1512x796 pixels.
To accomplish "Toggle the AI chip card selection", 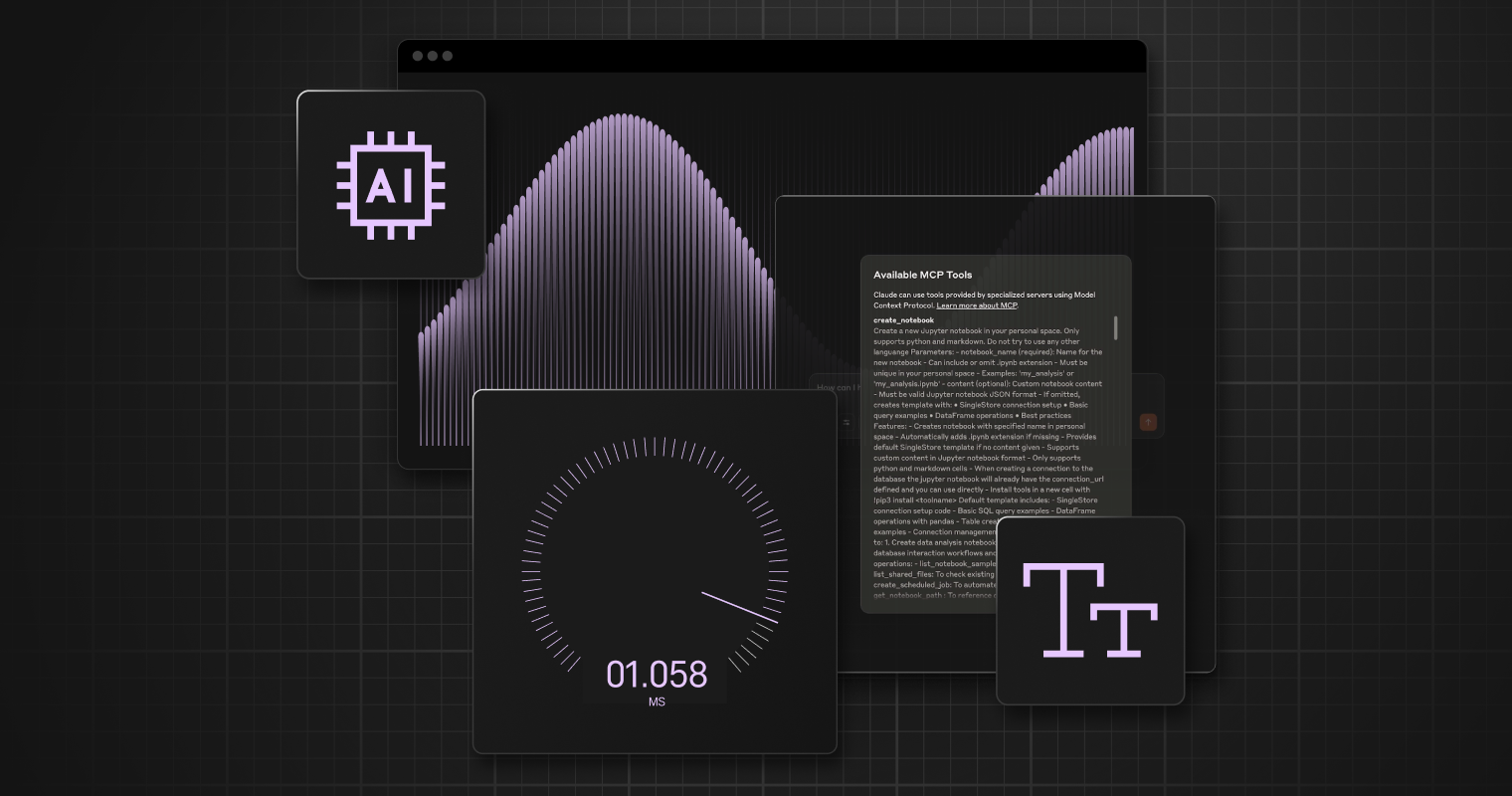I will [x=391, y=184].
